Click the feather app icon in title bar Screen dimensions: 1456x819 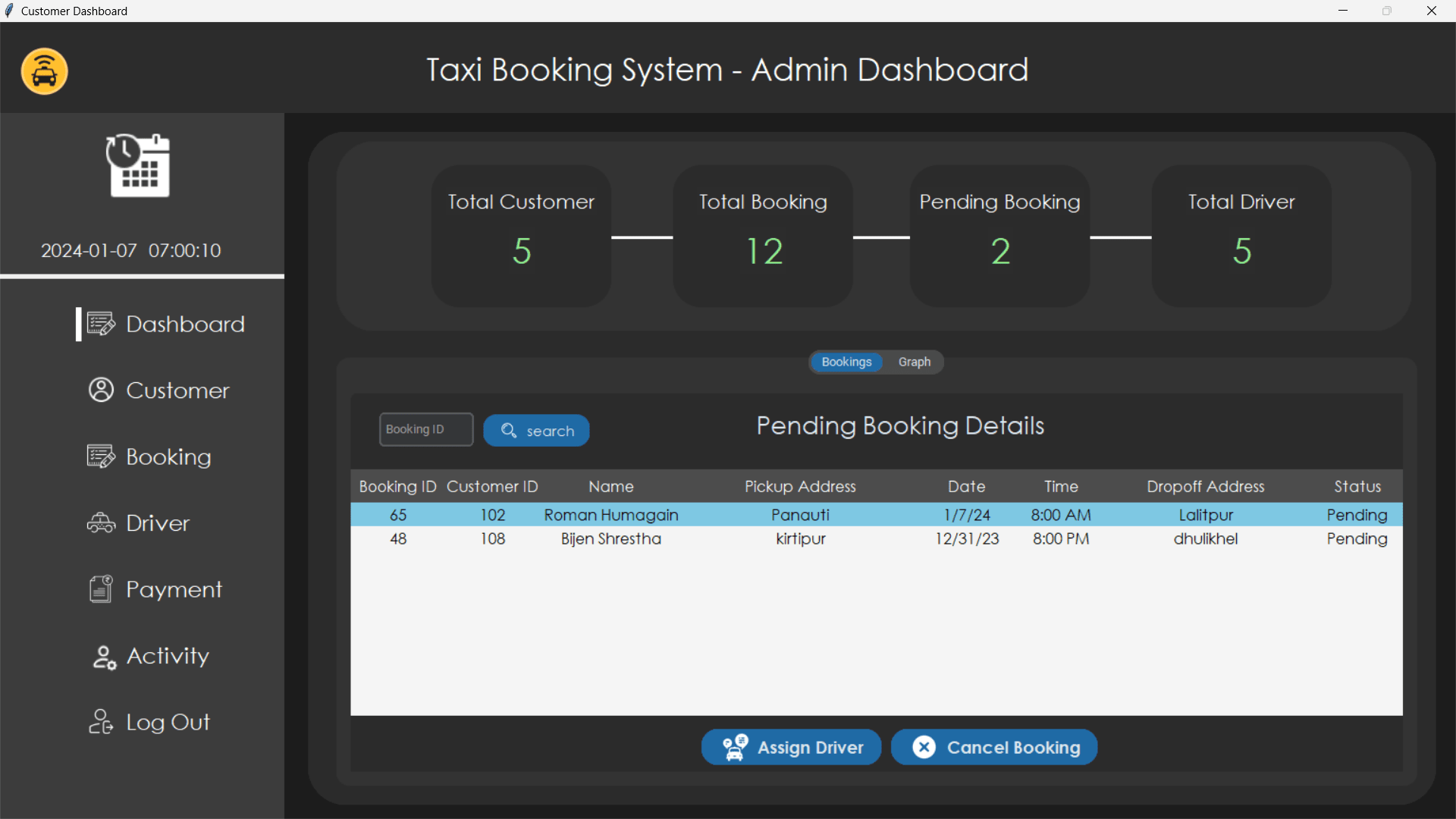tap(9, 11)
